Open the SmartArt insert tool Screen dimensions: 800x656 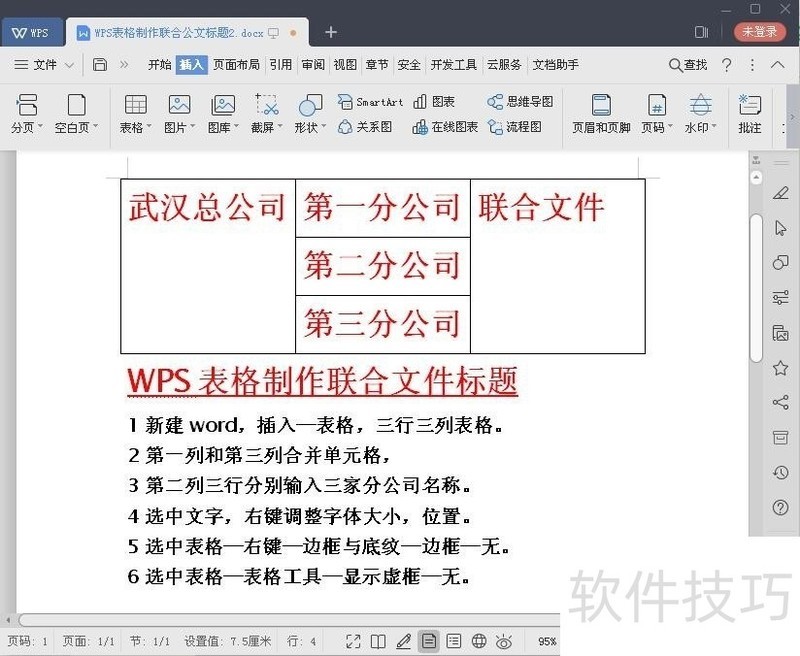tap(370, 102)
